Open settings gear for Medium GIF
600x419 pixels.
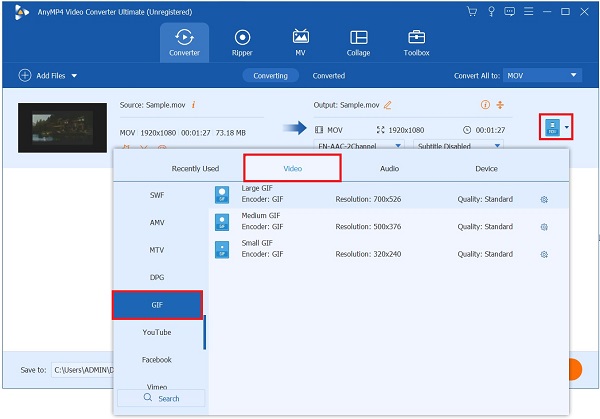click(544, 227)
